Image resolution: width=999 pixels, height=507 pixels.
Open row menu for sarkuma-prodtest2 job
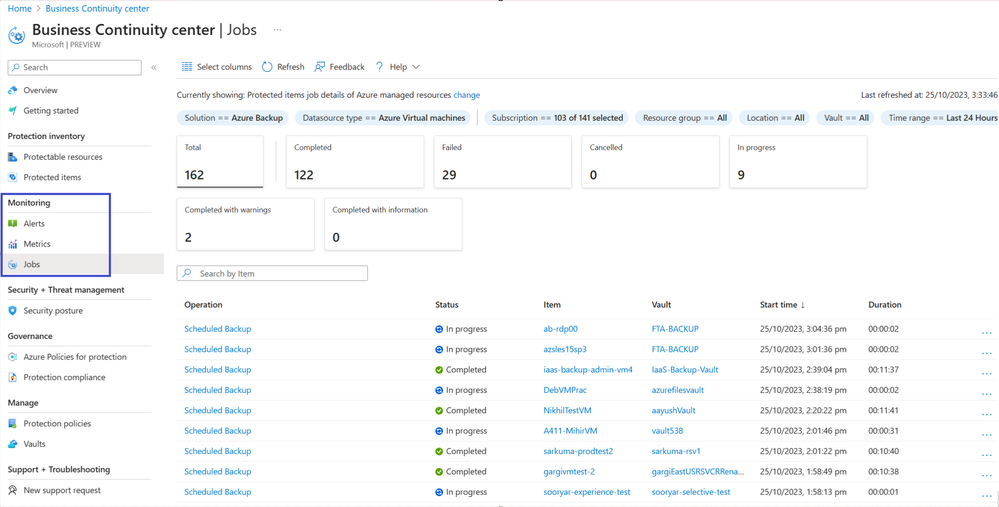(987, 455)
